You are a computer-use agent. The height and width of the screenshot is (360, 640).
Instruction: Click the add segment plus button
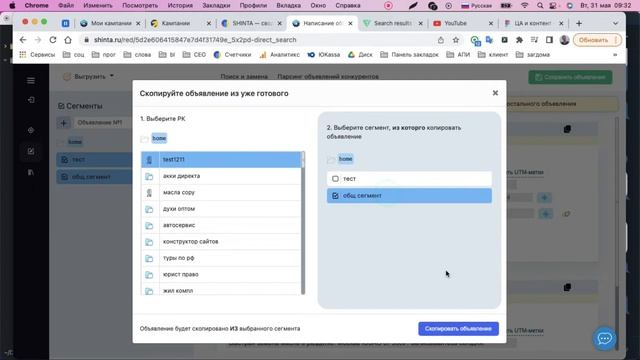point(64,122)
